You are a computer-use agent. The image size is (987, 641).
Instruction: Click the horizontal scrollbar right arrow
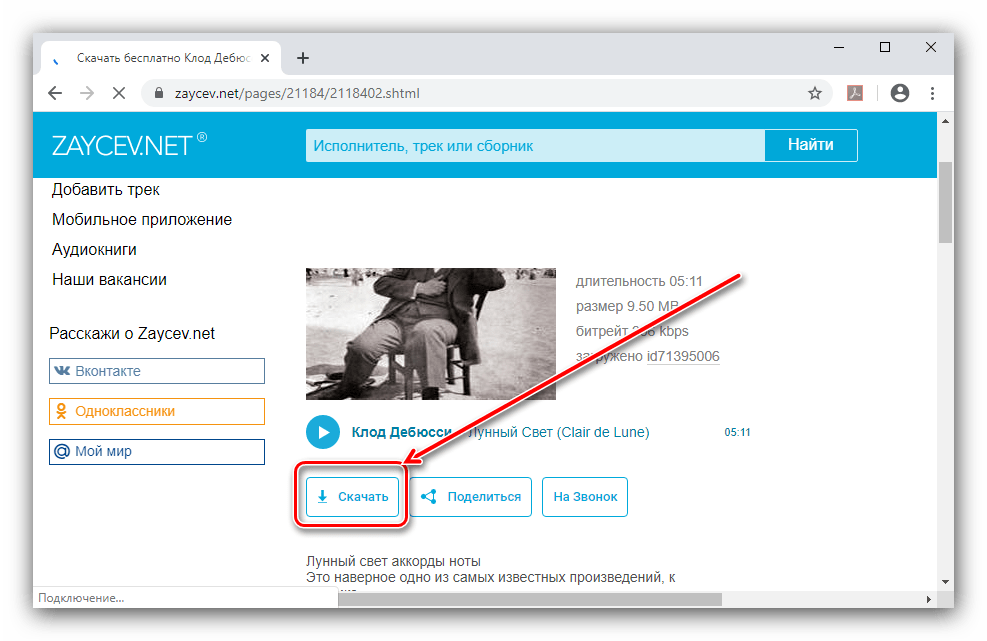click(928, 599)
